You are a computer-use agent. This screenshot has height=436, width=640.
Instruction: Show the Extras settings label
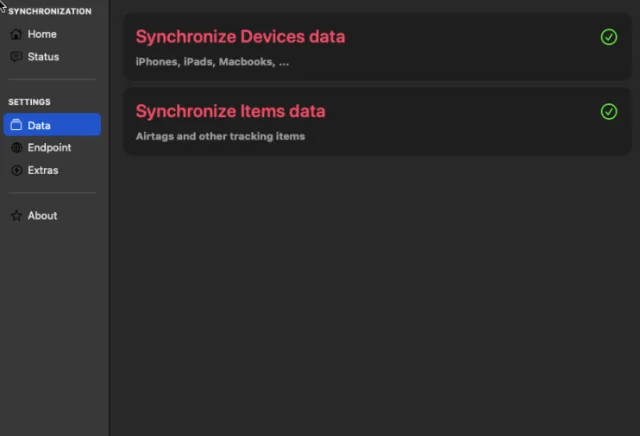tap(43, 170)
